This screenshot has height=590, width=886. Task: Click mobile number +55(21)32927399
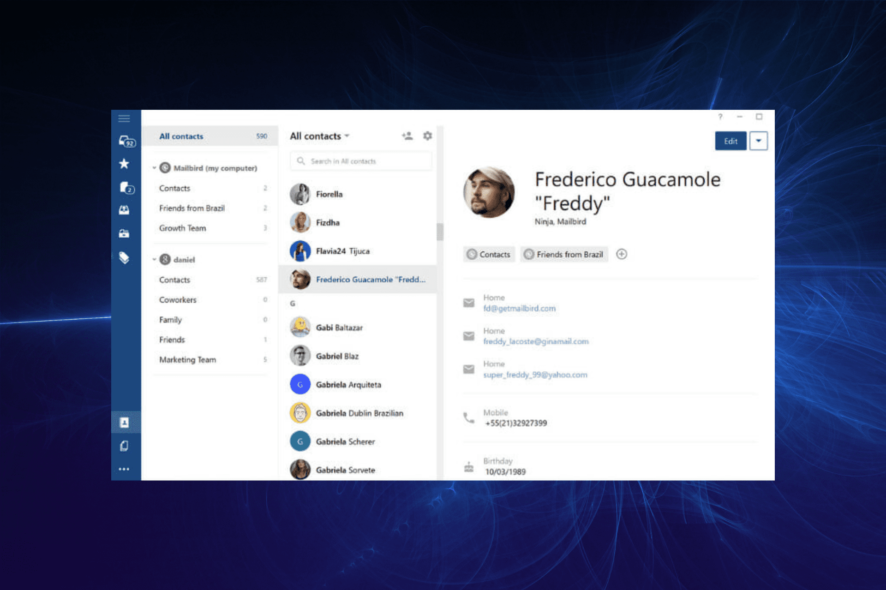coord(516,423)
